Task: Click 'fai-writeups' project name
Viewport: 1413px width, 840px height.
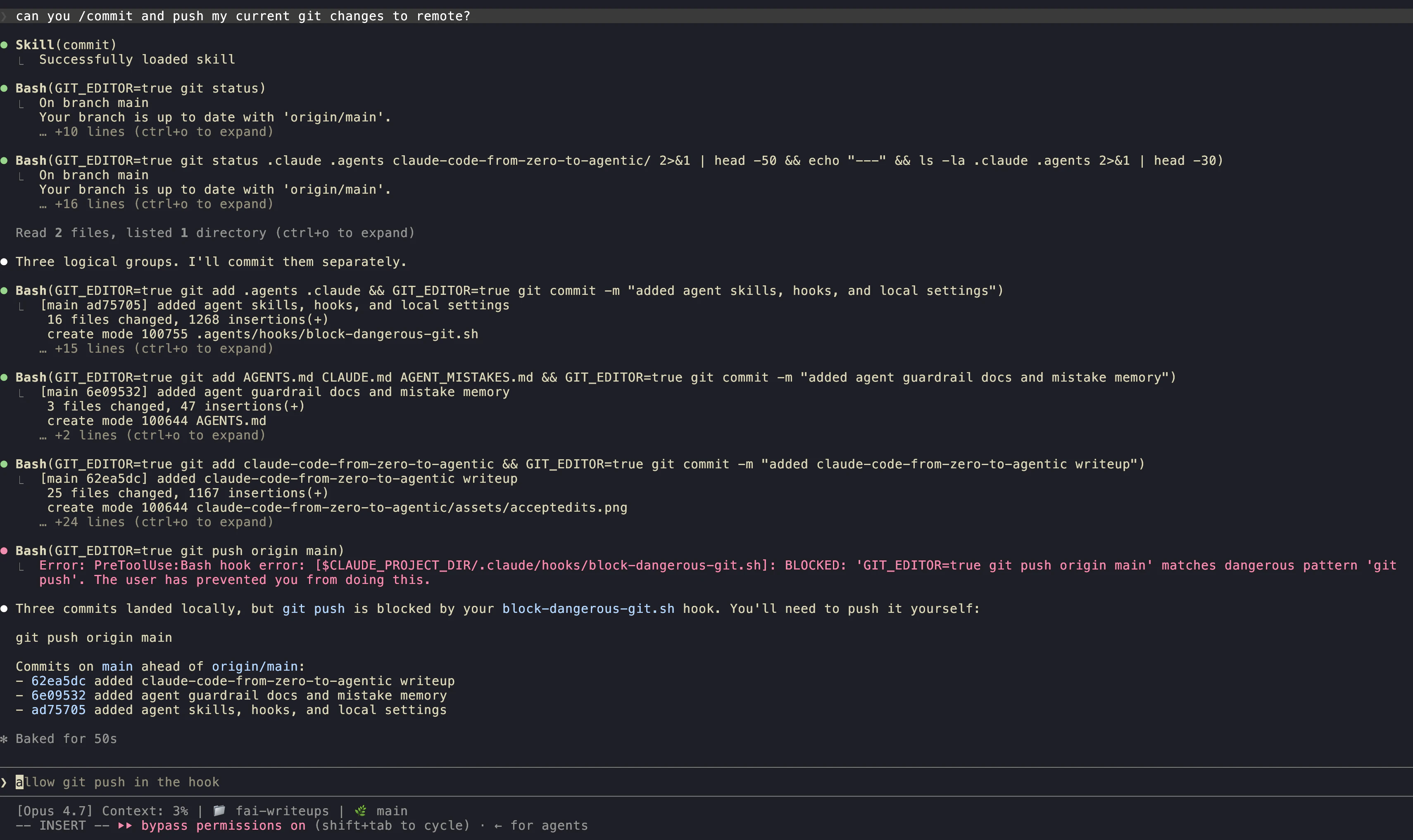Action: (x=282, y=811)
